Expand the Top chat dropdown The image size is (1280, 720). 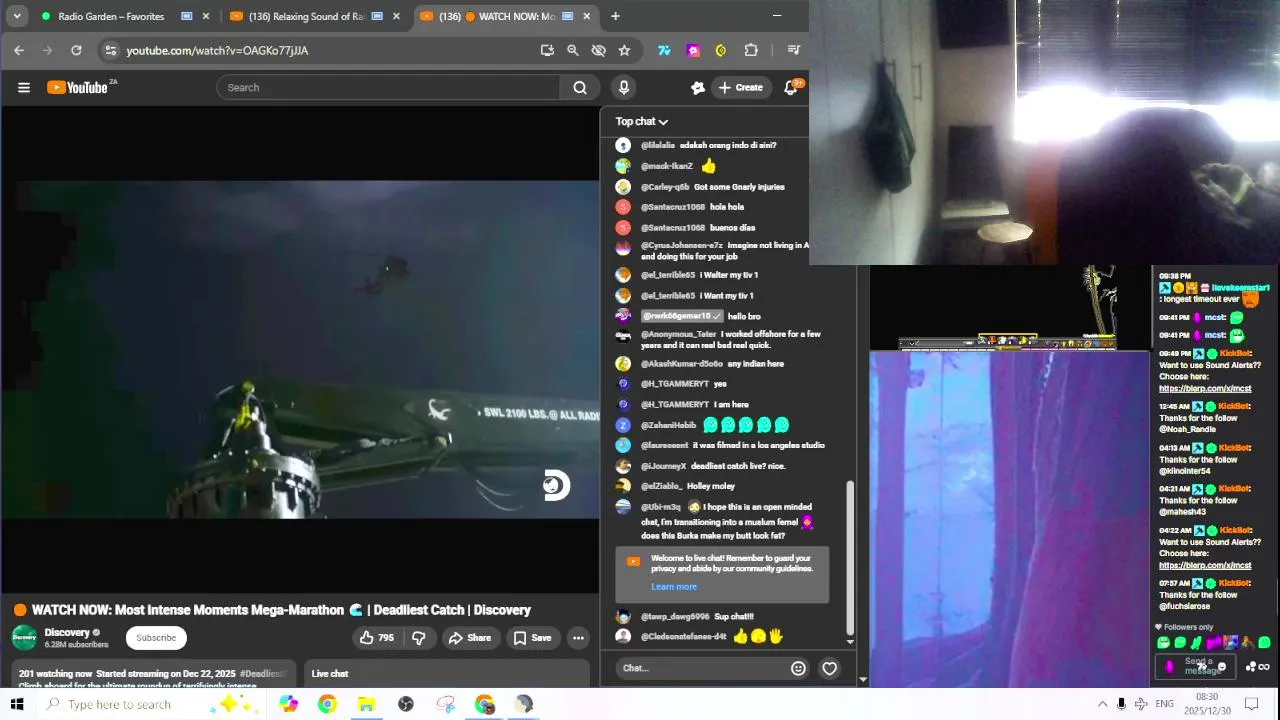pyautogui.click(x=642, y=121)
